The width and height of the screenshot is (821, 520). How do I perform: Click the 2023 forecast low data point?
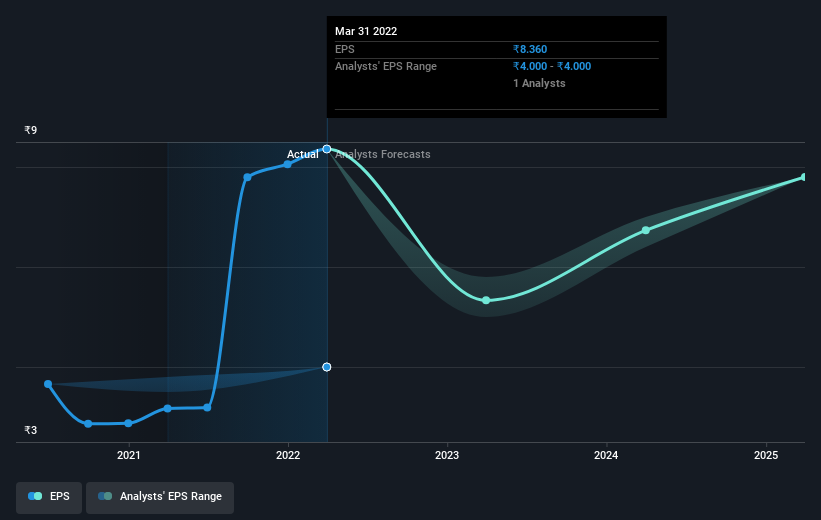[x=486, y=300]
